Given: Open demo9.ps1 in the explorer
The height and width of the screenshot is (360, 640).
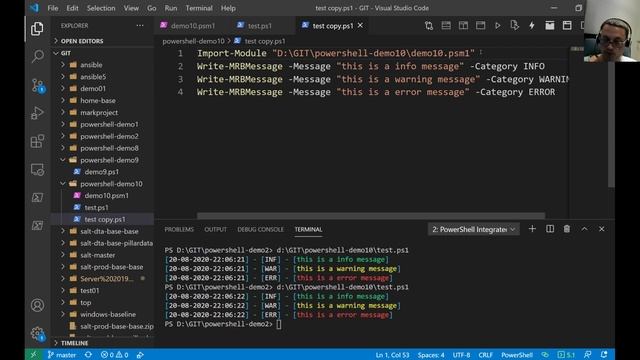Looking at the screenshot, I should click(x=101, y=172).
